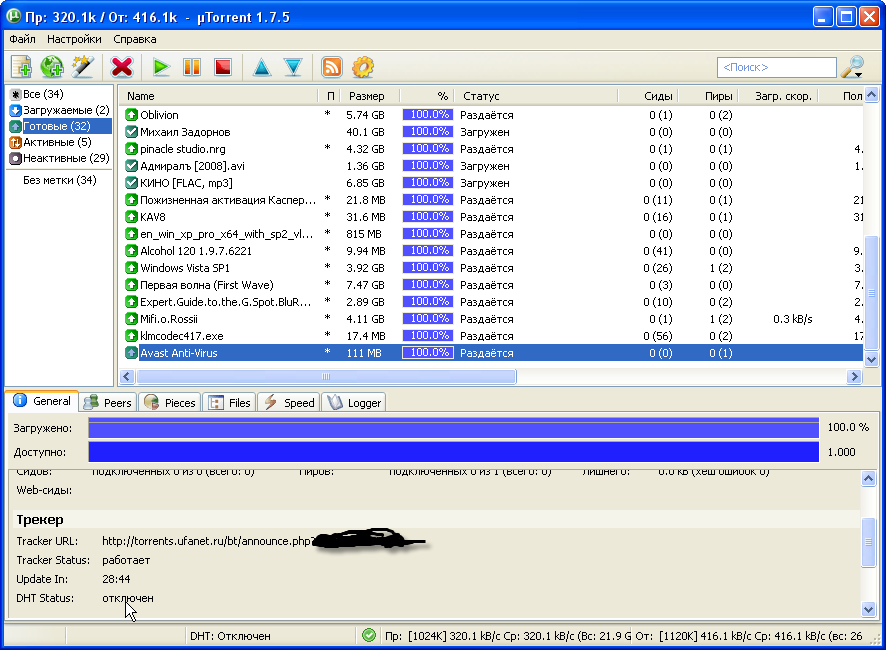Click the seeding icon next to Alcohol 120 1.9.7.6221
The image size is (886, 650).
coord(131,250)
